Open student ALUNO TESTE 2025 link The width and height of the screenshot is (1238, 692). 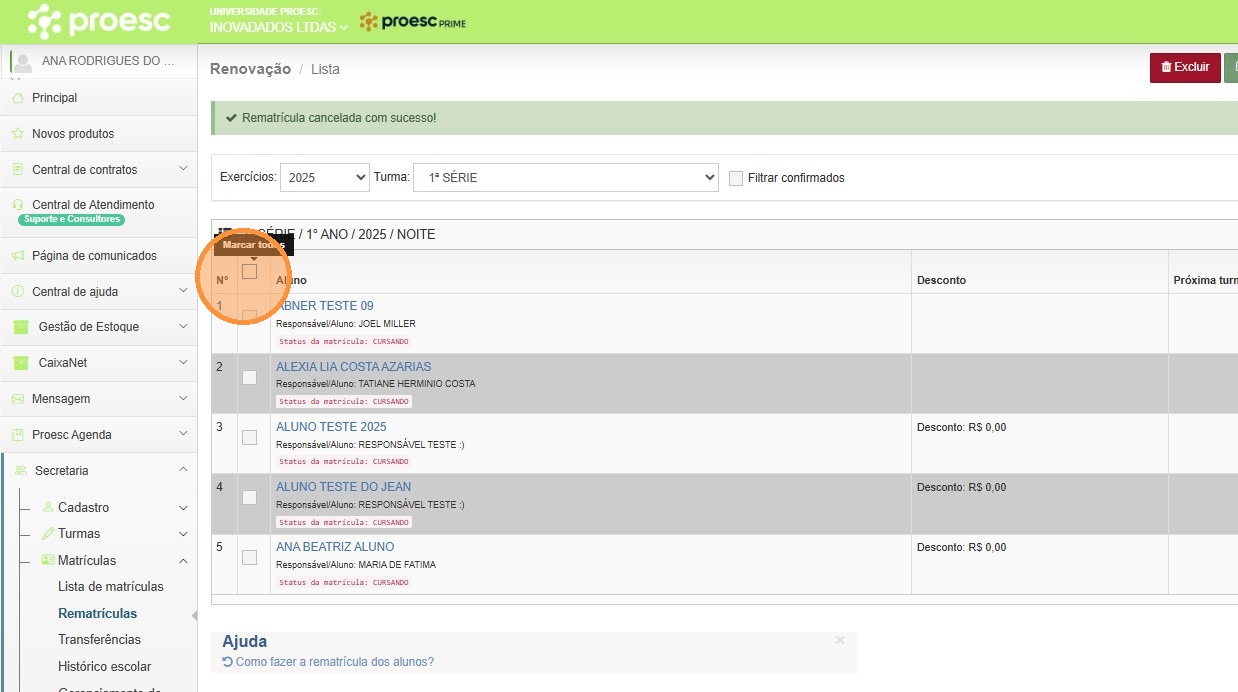pos(331,427)
